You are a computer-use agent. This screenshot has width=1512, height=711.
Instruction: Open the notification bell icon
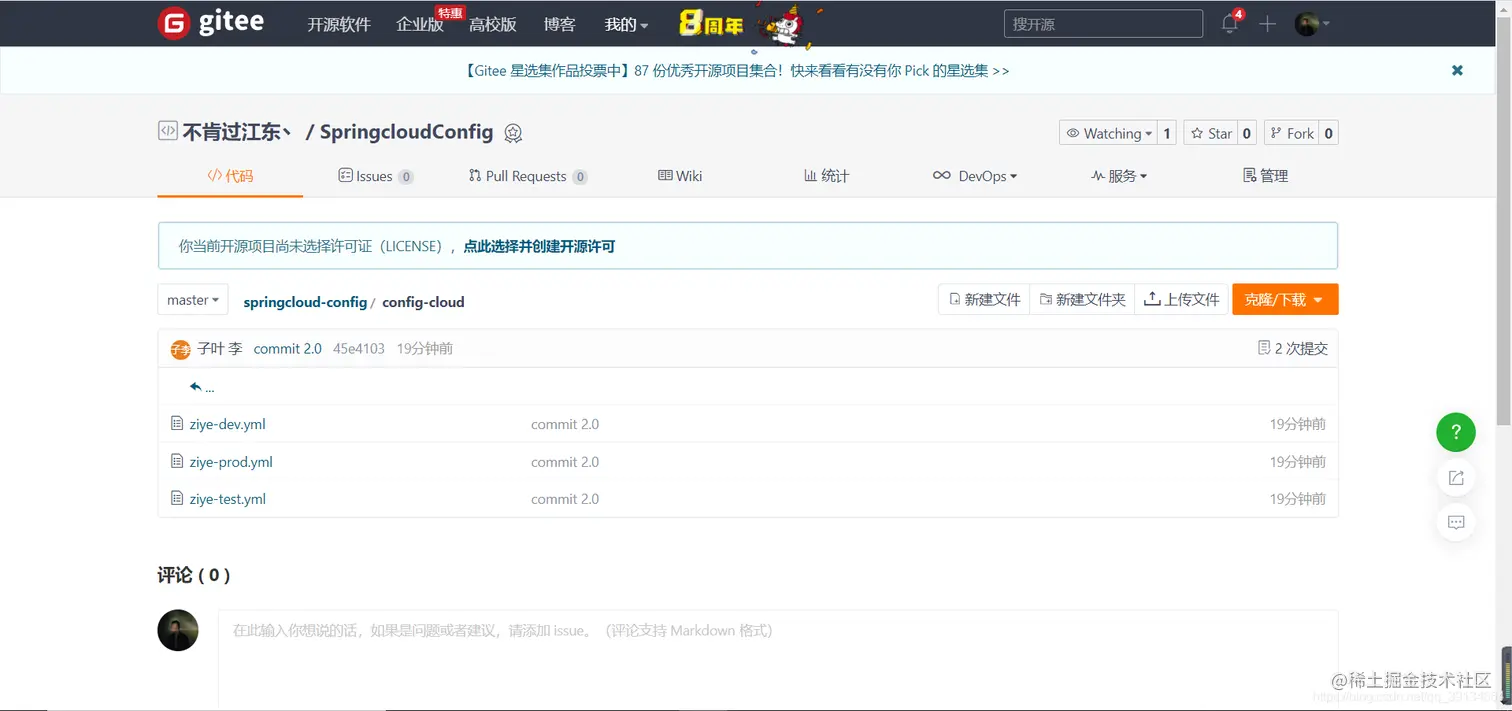[x=1230, y=24]
